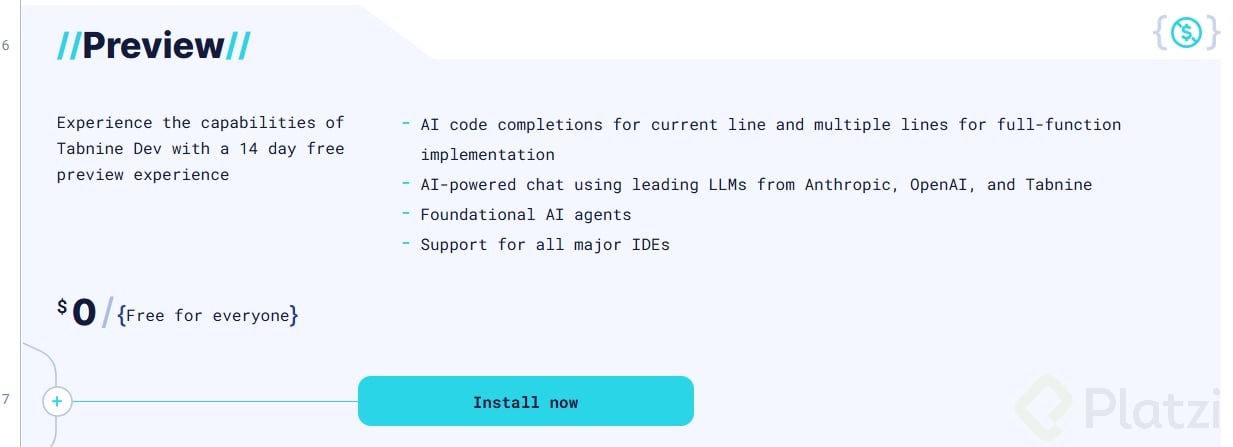This screenshot has width=1233, height=447.
Task: Select line number 7 in the gutter
Action: click(6, 400)
